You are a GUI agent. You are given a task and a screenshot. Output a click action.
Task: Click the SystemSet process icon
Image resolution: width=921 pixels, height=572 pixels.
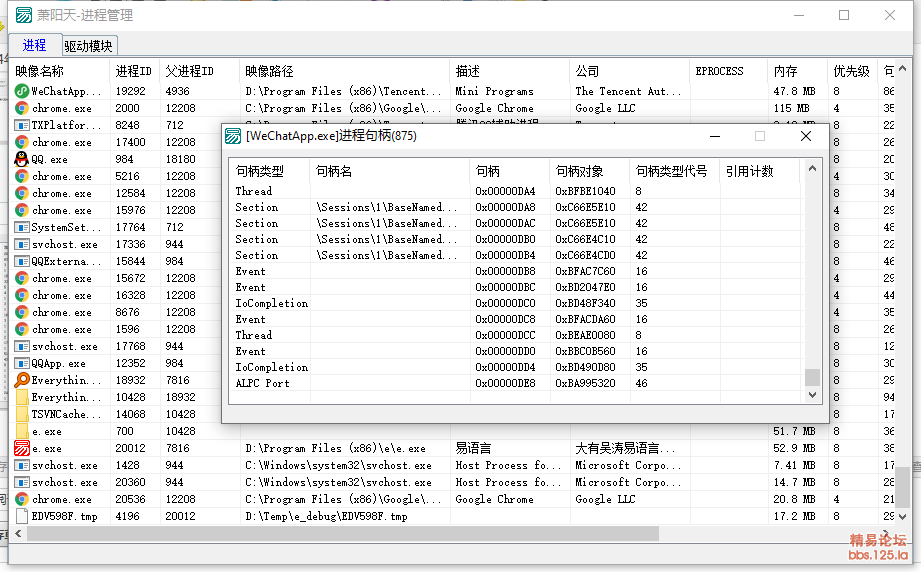21,227
